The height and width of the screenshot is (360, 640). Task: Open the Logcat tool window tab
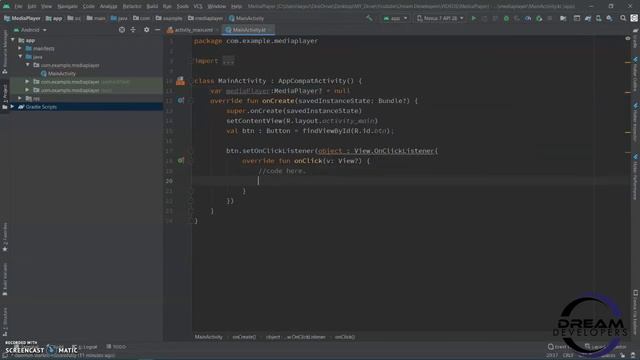pos(85,347)
